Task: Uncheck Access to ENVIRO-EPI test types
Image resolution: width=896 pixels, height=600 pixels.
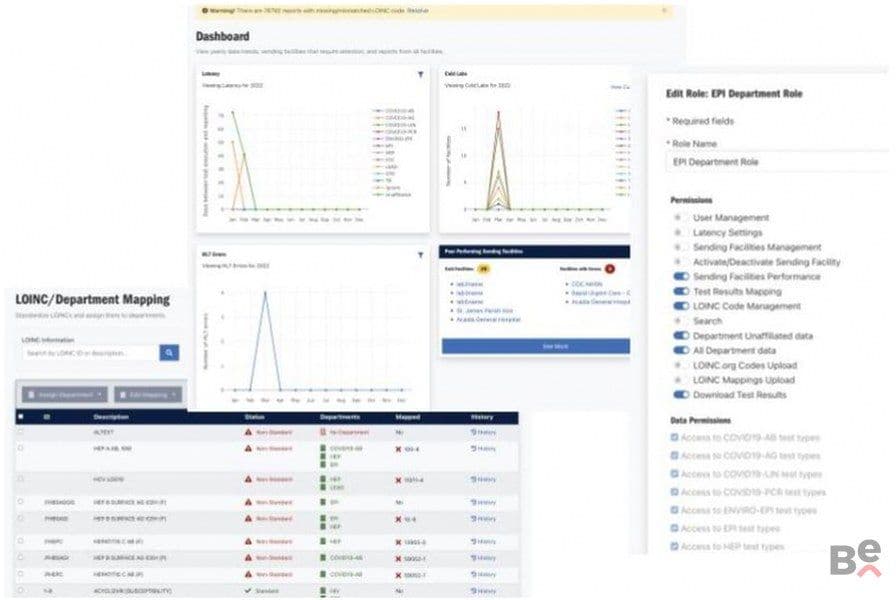Action: tap(674, 510)
